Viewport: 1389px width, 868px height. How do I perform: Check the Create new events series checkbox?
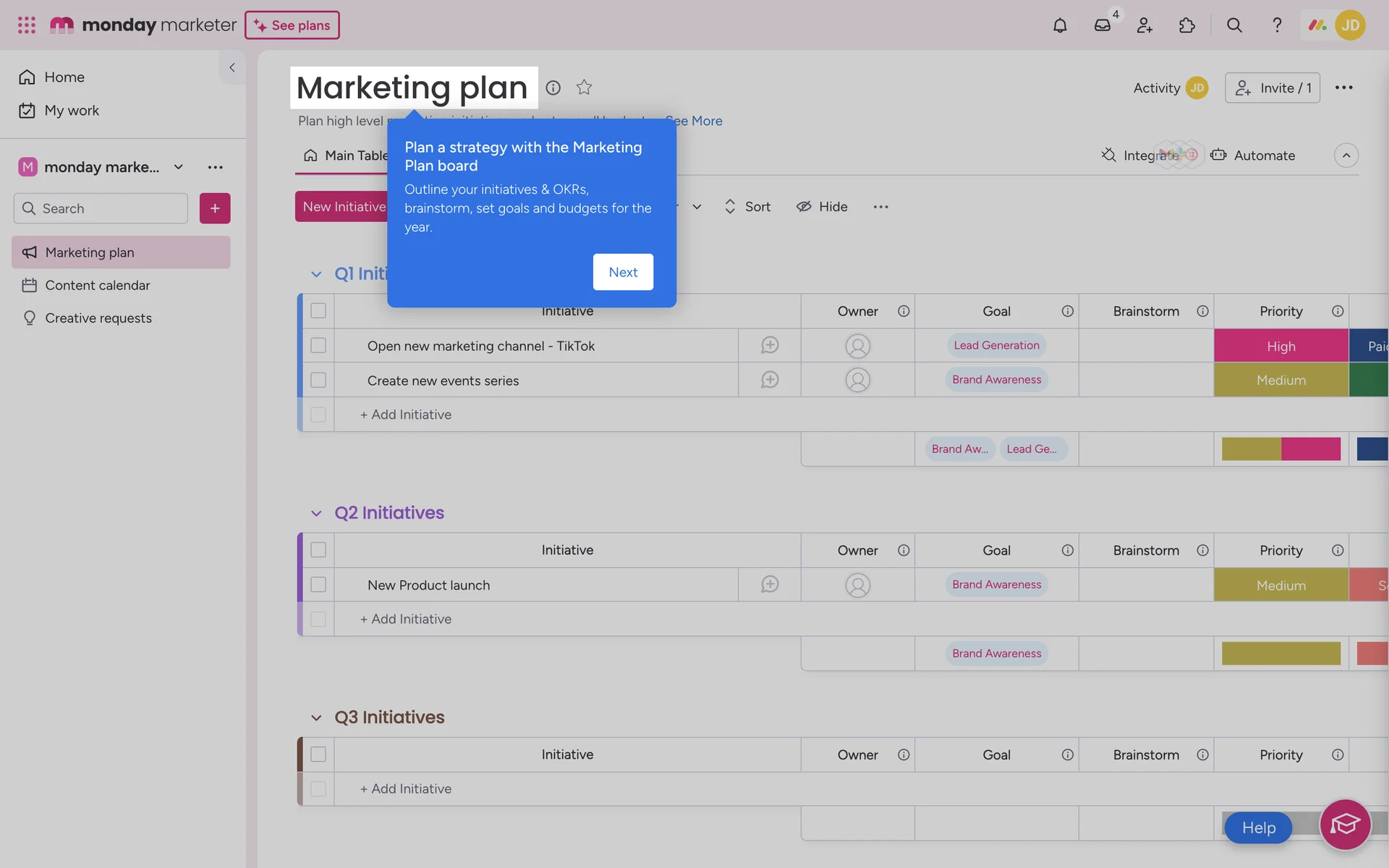pyautogui.click(x=318, y=380)
